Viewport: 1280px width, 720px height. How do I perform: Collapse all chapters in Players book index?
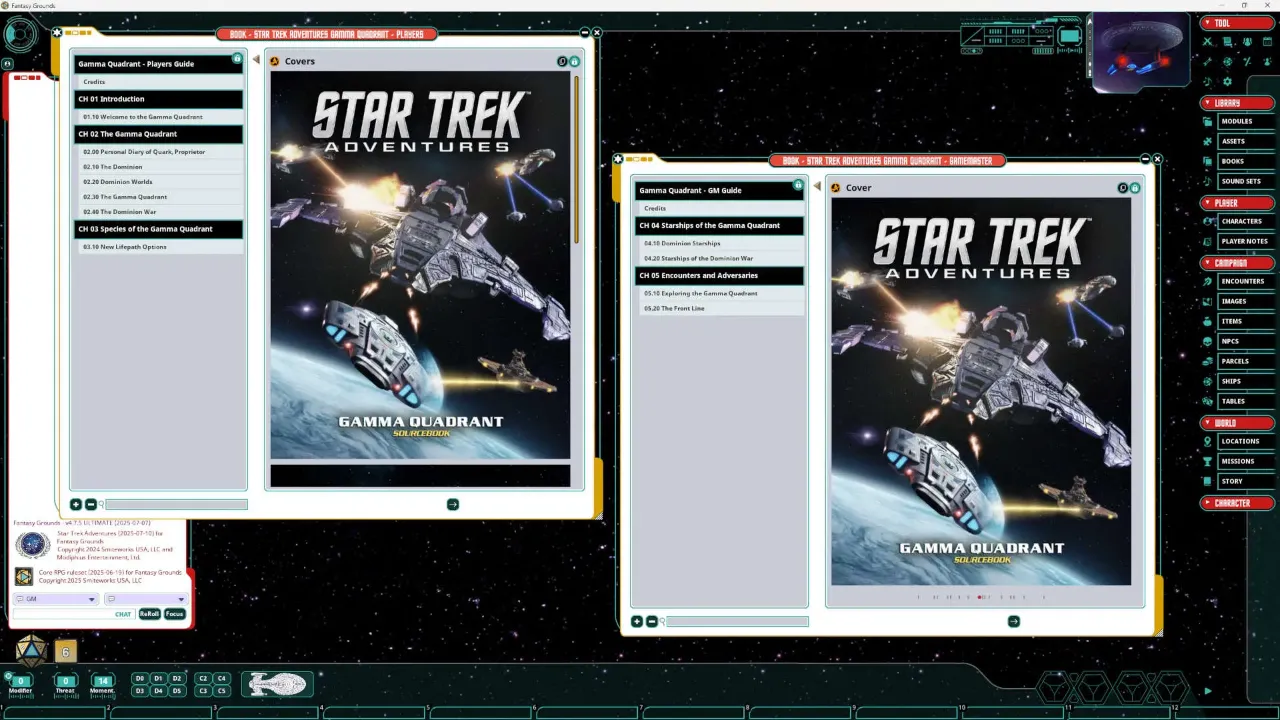[x=91, y=504]
